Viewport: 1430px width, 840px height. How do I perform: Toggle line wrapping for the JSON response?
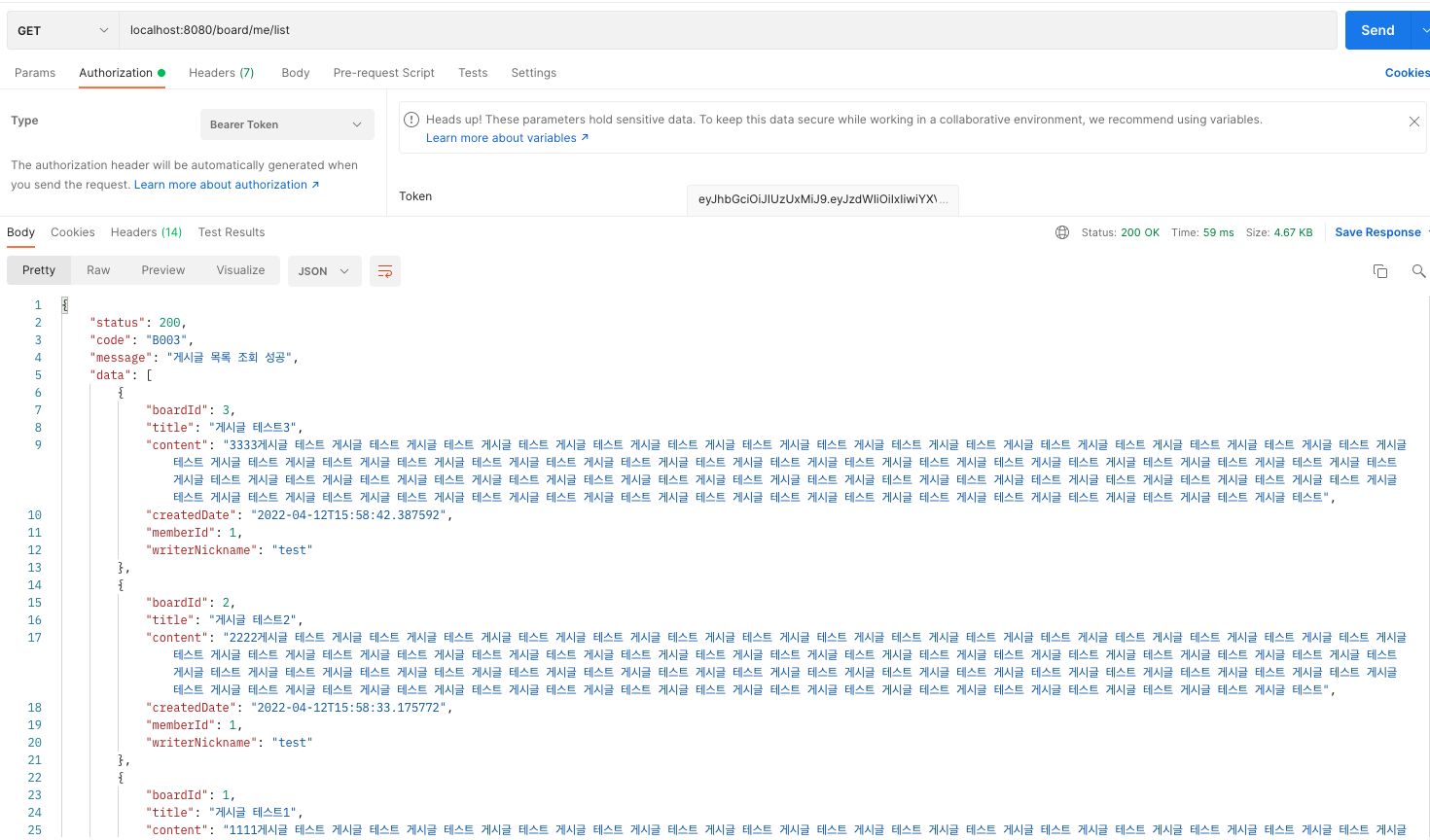(x=384, y=271)
